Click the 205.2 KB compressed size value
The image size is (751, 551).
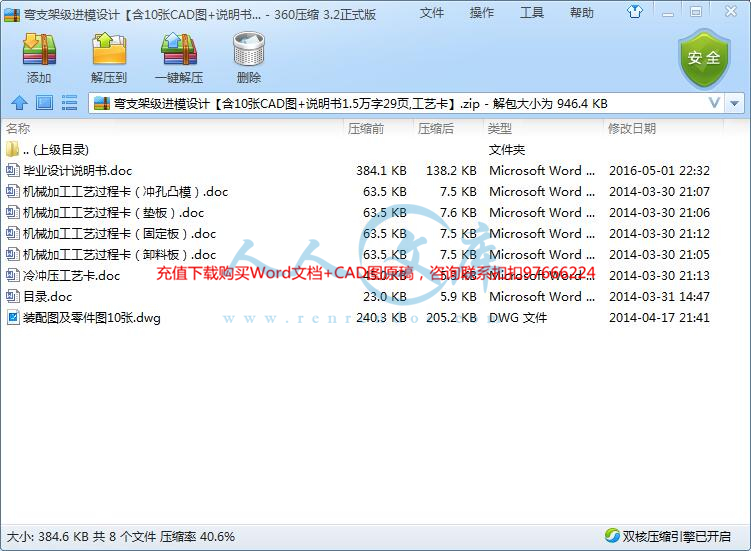tap(451, 318)
